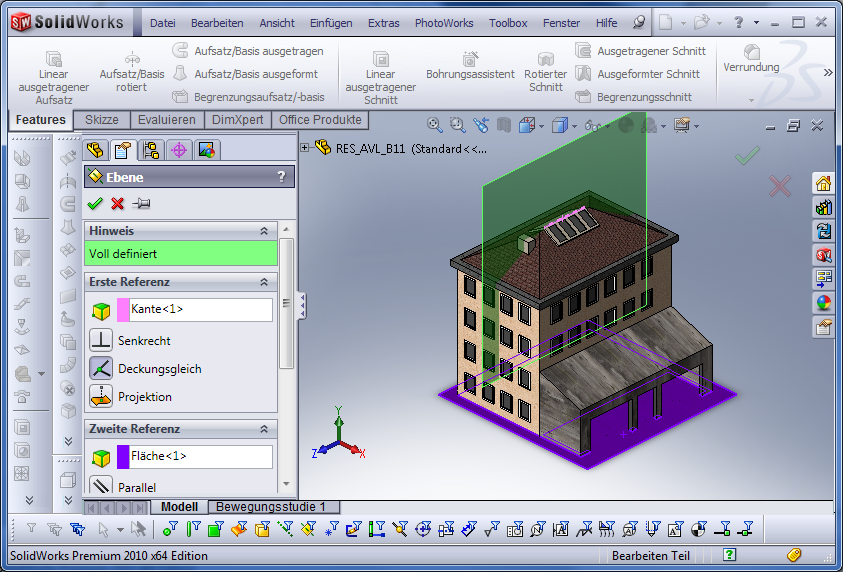Toggle the Deckungsgleich constraint option
843x572 pixels.
(x=101, y=369)
